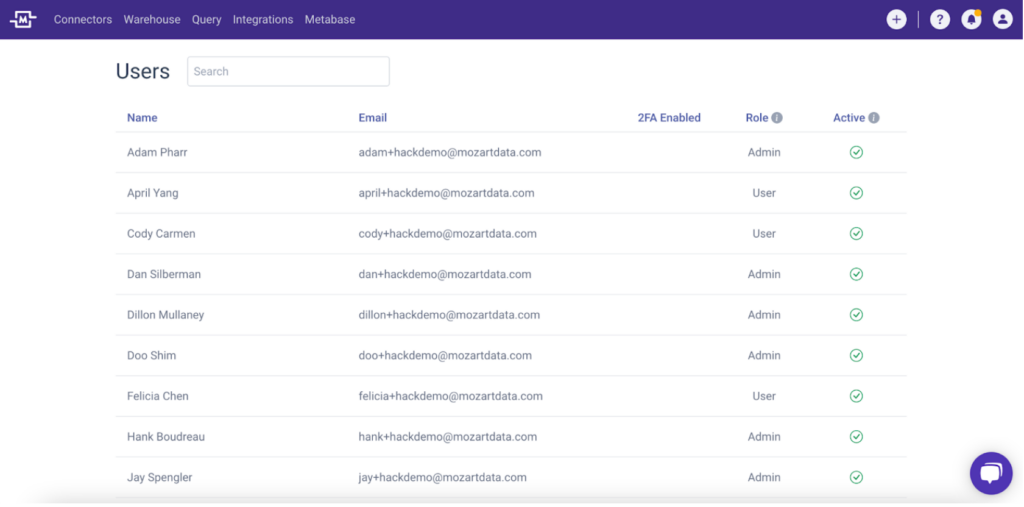Toggle active checkmark for Hank Boudreau

pos(856,436)
